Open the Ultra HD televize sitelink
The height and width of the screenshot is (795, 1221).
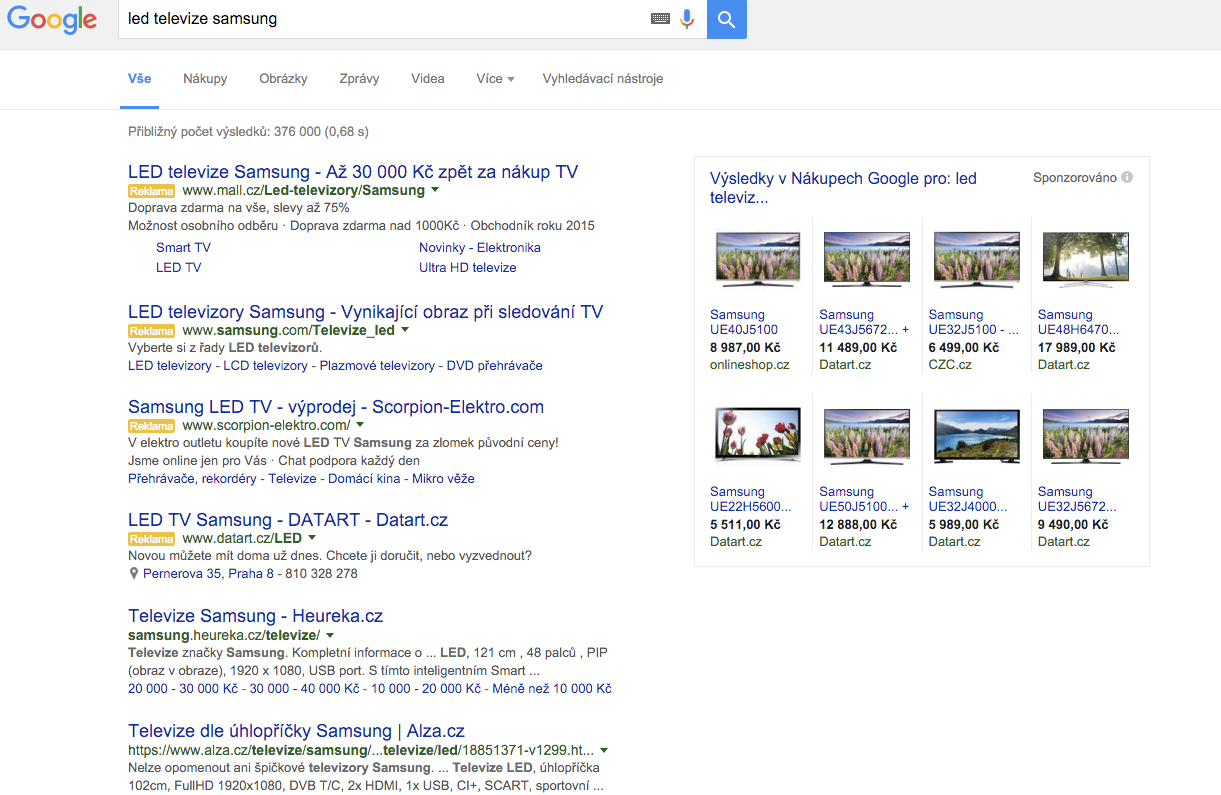[x=468, y=267]
